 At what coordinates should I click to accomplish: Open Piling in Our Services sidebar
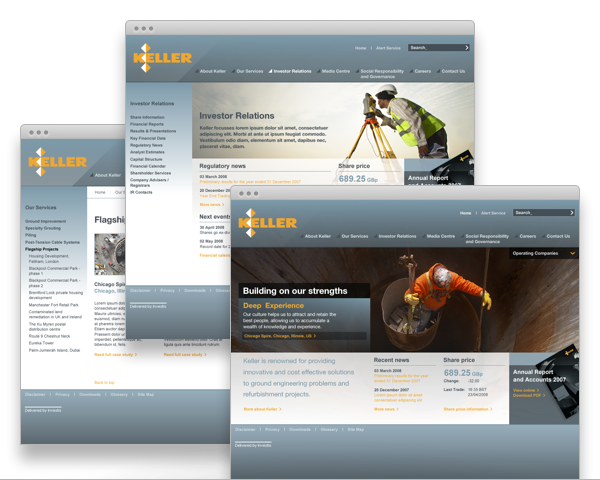[31, 235]
